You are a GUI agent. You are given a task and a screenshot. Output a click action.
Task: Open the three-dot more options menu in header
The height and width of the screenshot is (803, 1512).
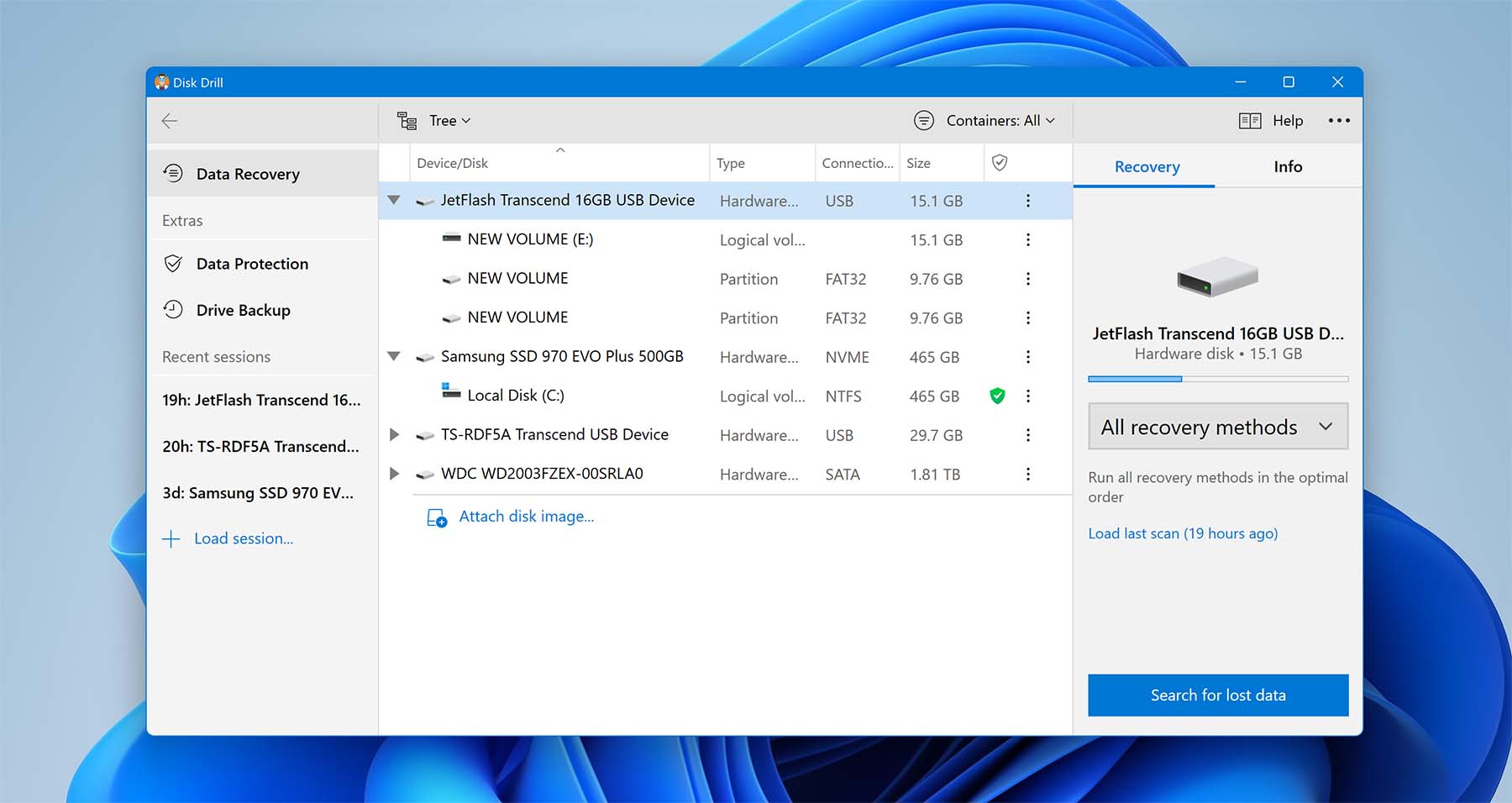(x=1339, y=121)
